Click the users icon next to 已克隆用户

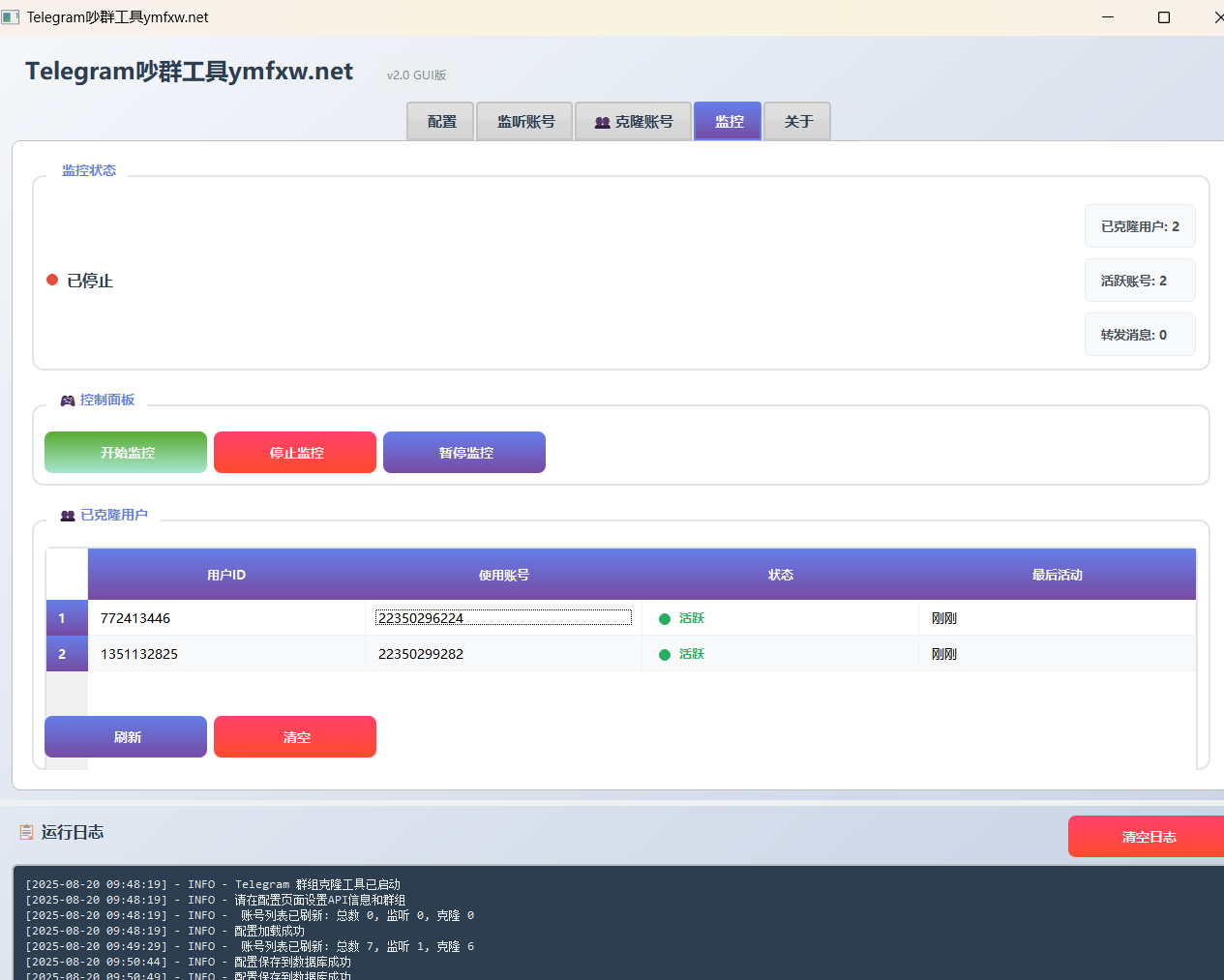point(68,516)
